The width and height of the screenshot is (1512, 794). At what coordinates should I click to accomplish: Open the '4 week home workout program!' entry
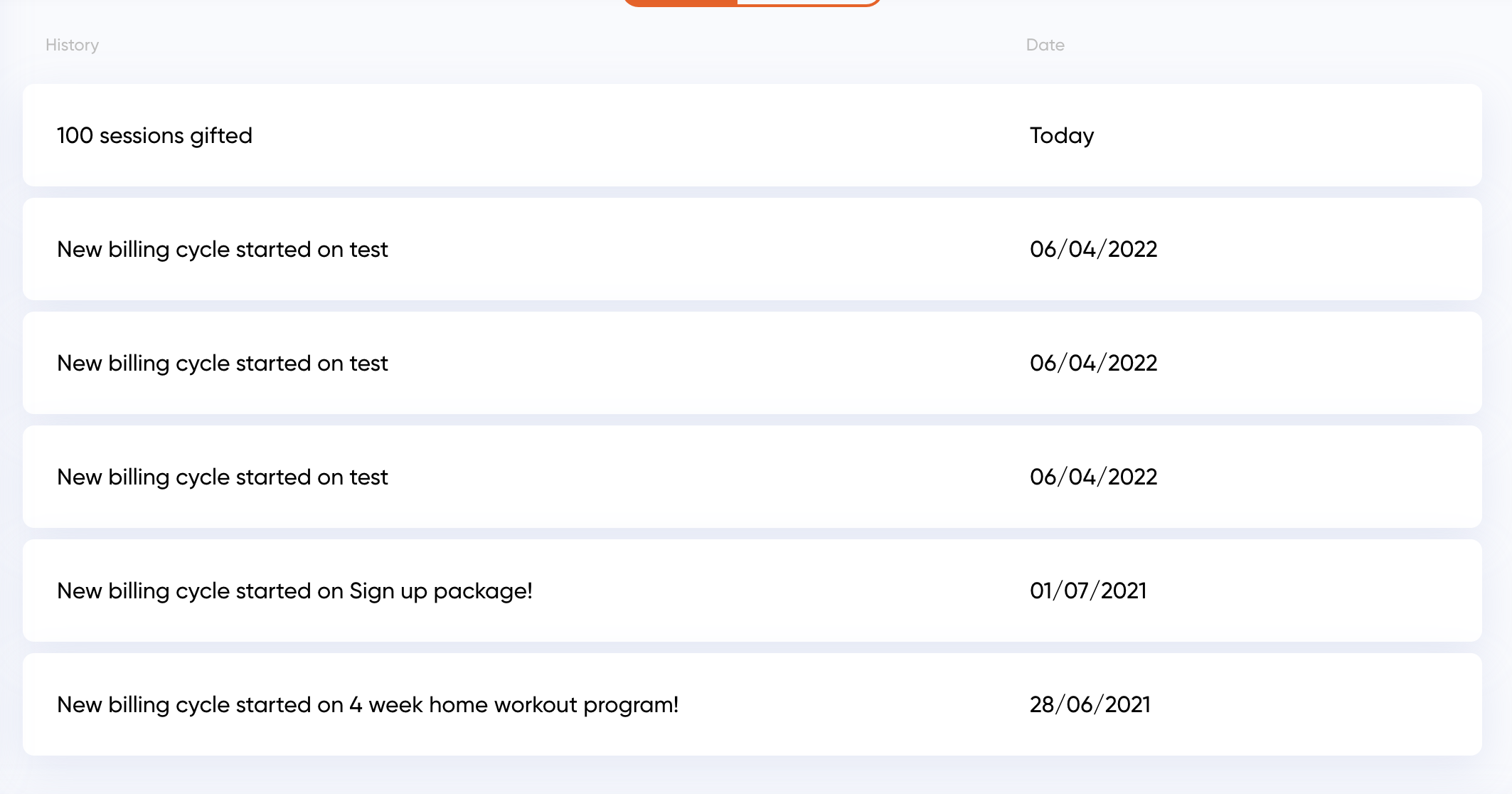pyautogui.click(x=752, y=704)
